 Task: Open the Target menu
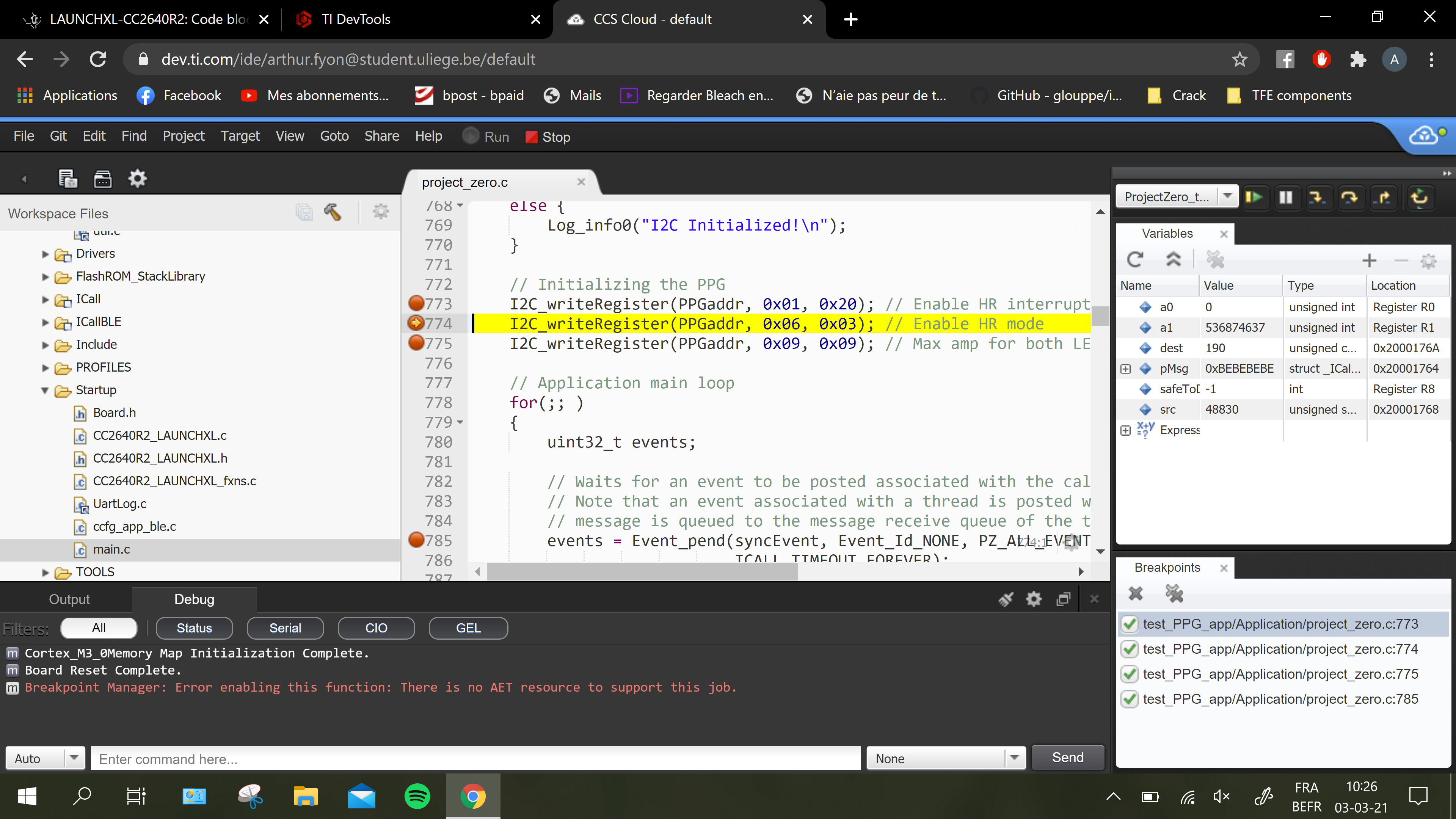(x=240, y=136)
